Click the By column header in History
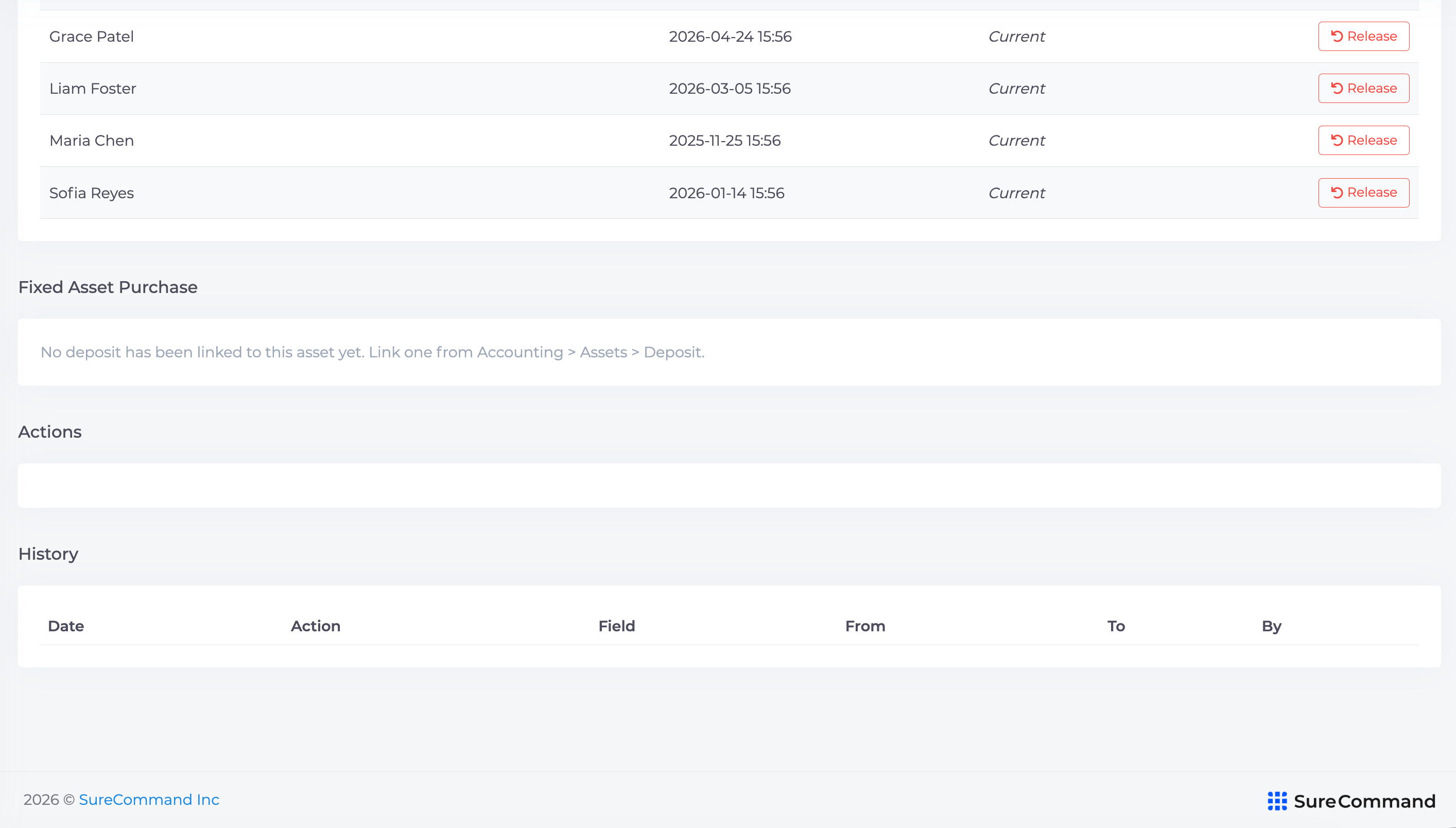This screenshot has width=1456, height=828. 1271,626
